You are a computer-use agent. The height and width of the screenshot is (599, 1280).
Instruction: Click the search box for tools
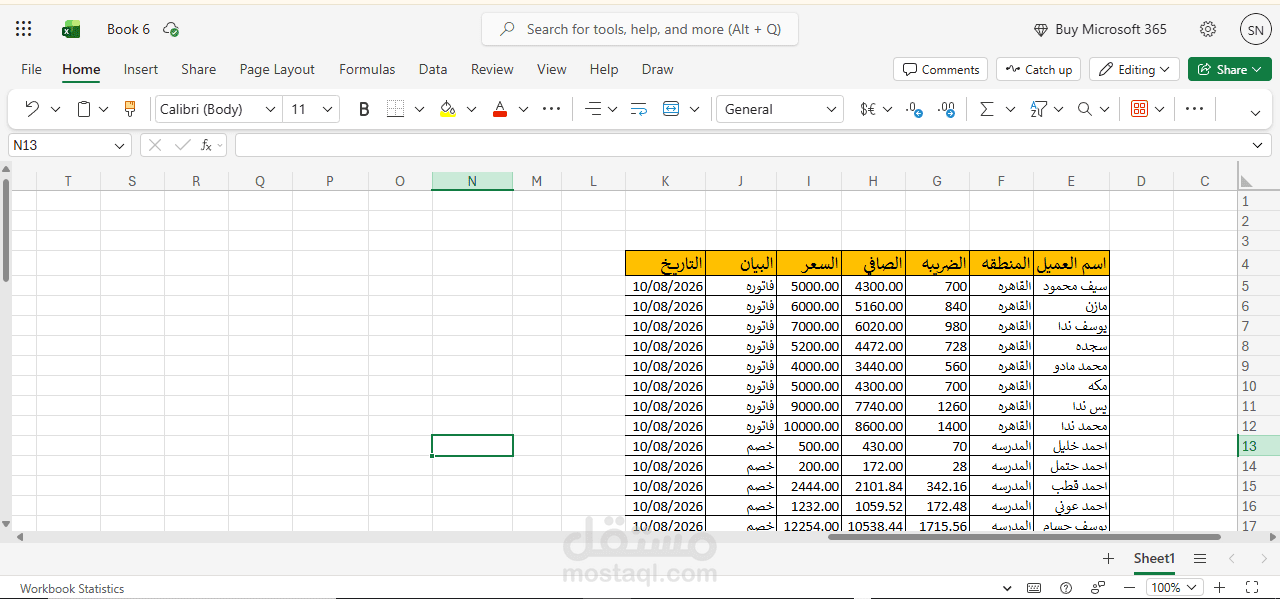click(x=640, y=29)
